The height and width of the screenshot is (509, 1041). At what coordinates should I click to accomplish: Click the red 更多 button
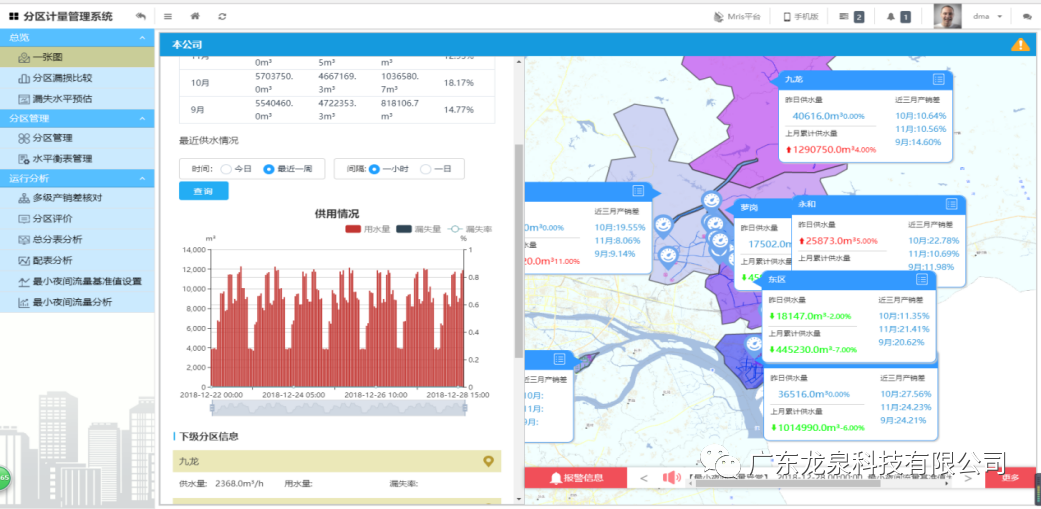pos(1010,477)
